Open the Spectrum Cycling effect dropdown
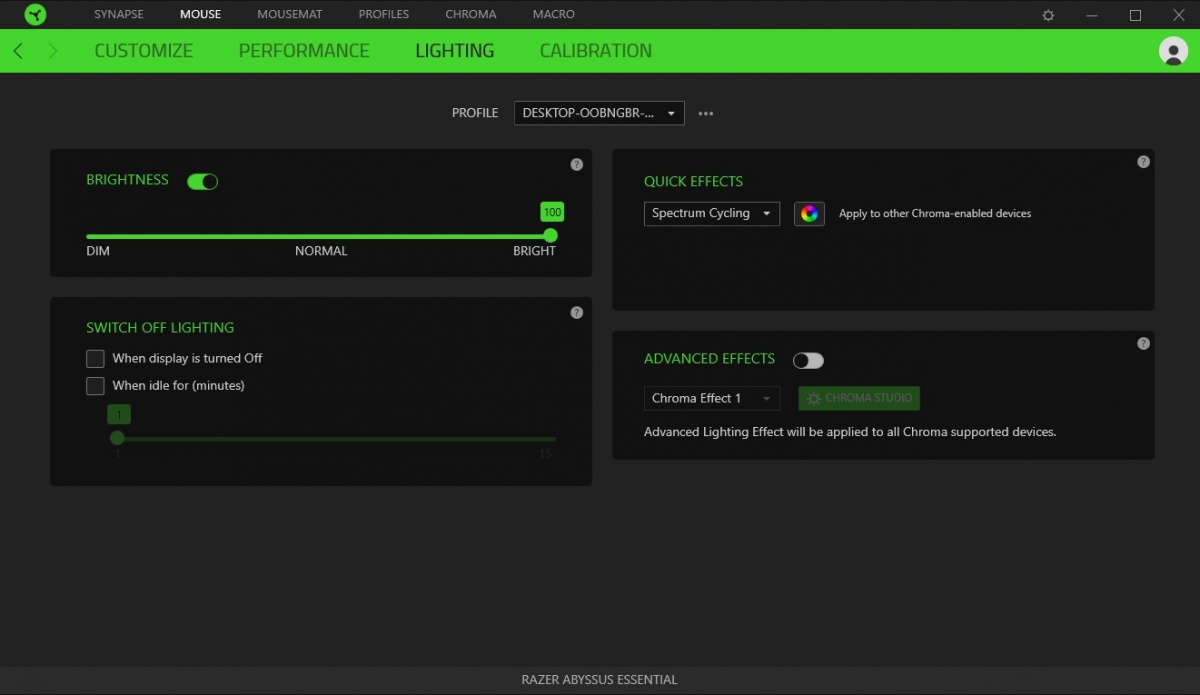The width and height of the screenshot is (1200, 695). 712,213
